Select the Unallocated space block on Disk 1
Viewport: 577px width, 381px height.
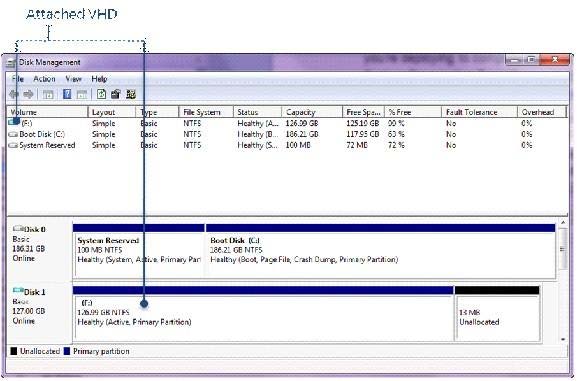498,314
